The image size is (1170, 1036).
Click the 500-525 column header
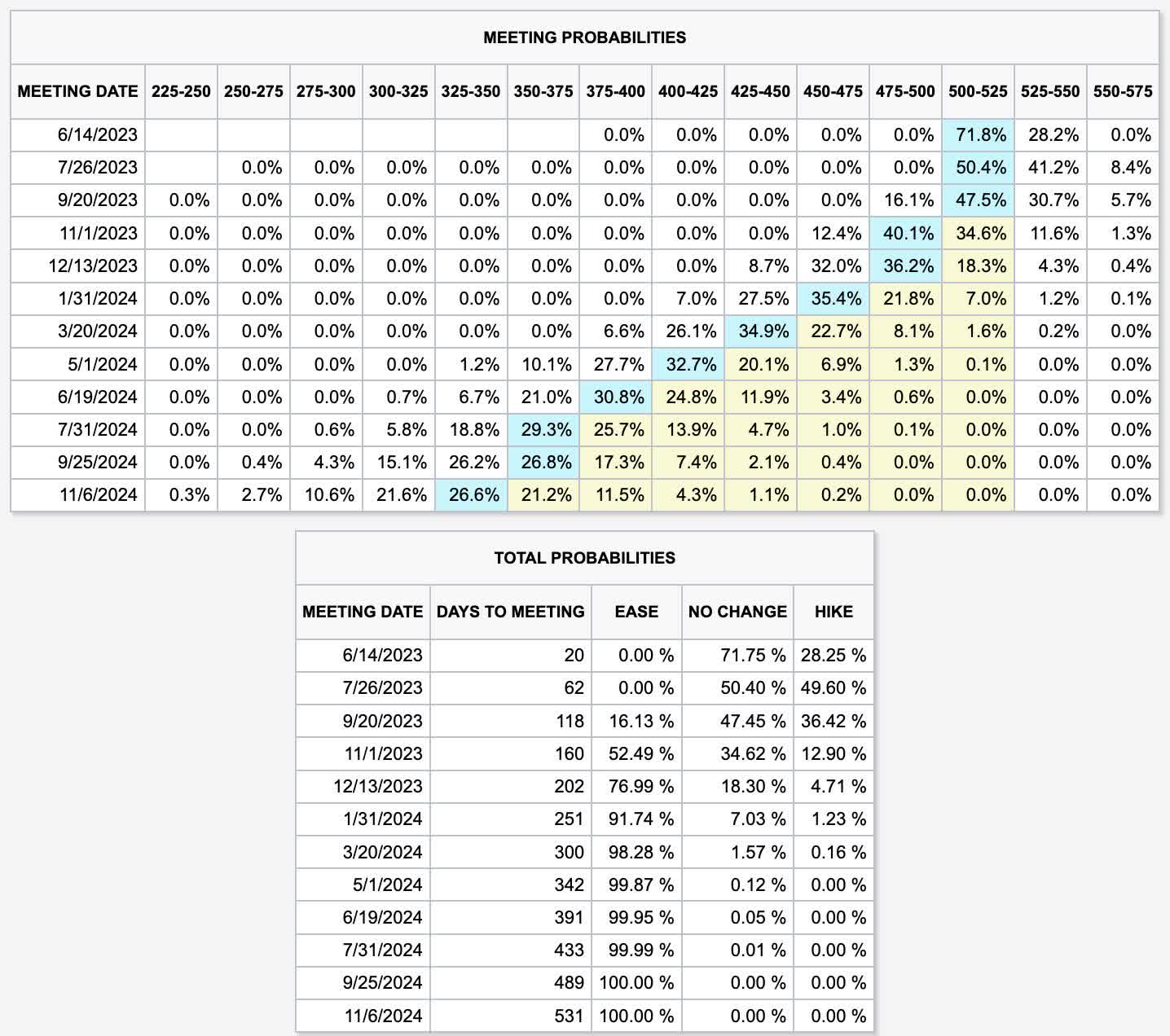coord(978,91)
